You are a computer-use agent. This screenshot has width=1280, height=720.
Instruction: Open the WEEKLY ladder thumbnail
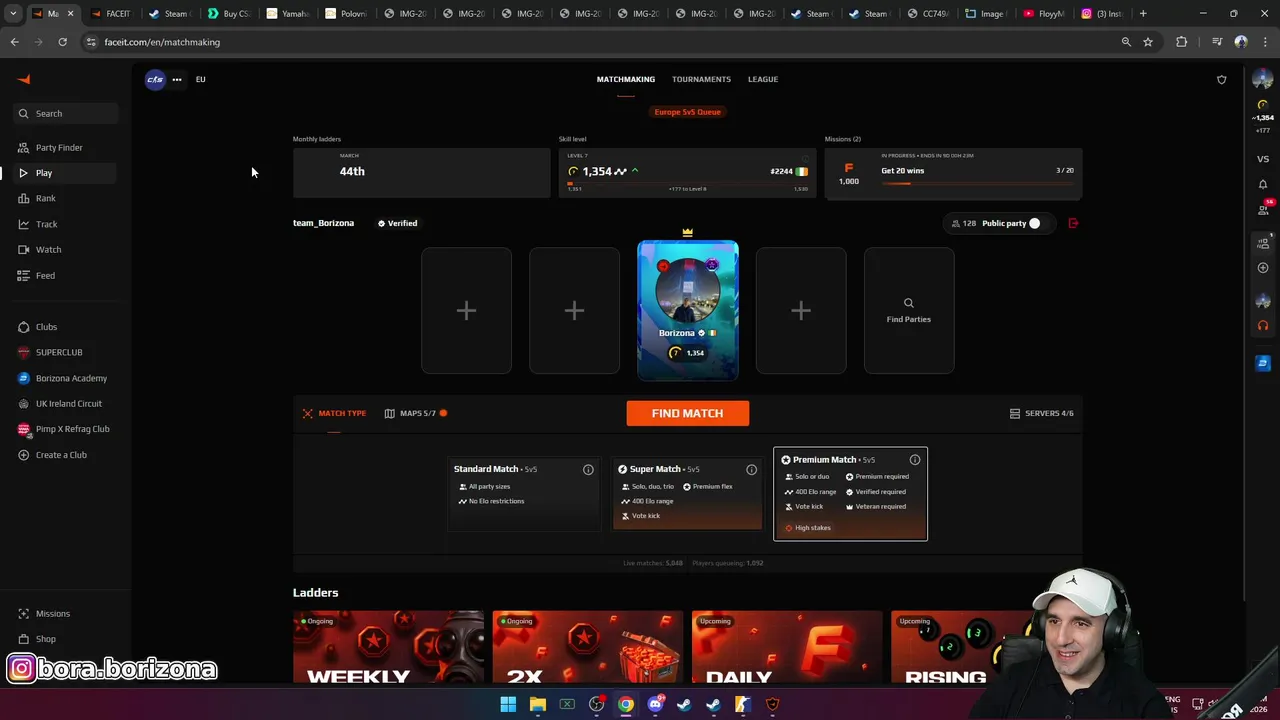388,648
